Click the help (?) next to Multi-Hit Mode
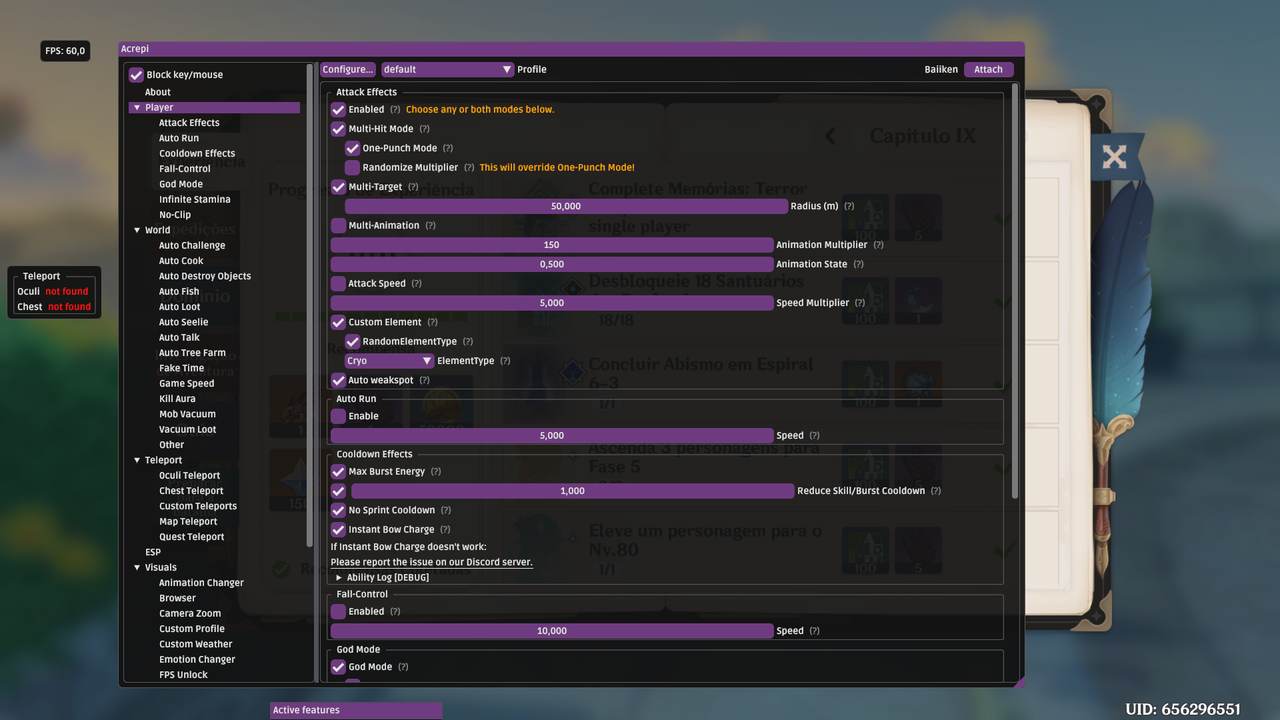1280x720 pixels. [x=424, y=129]
